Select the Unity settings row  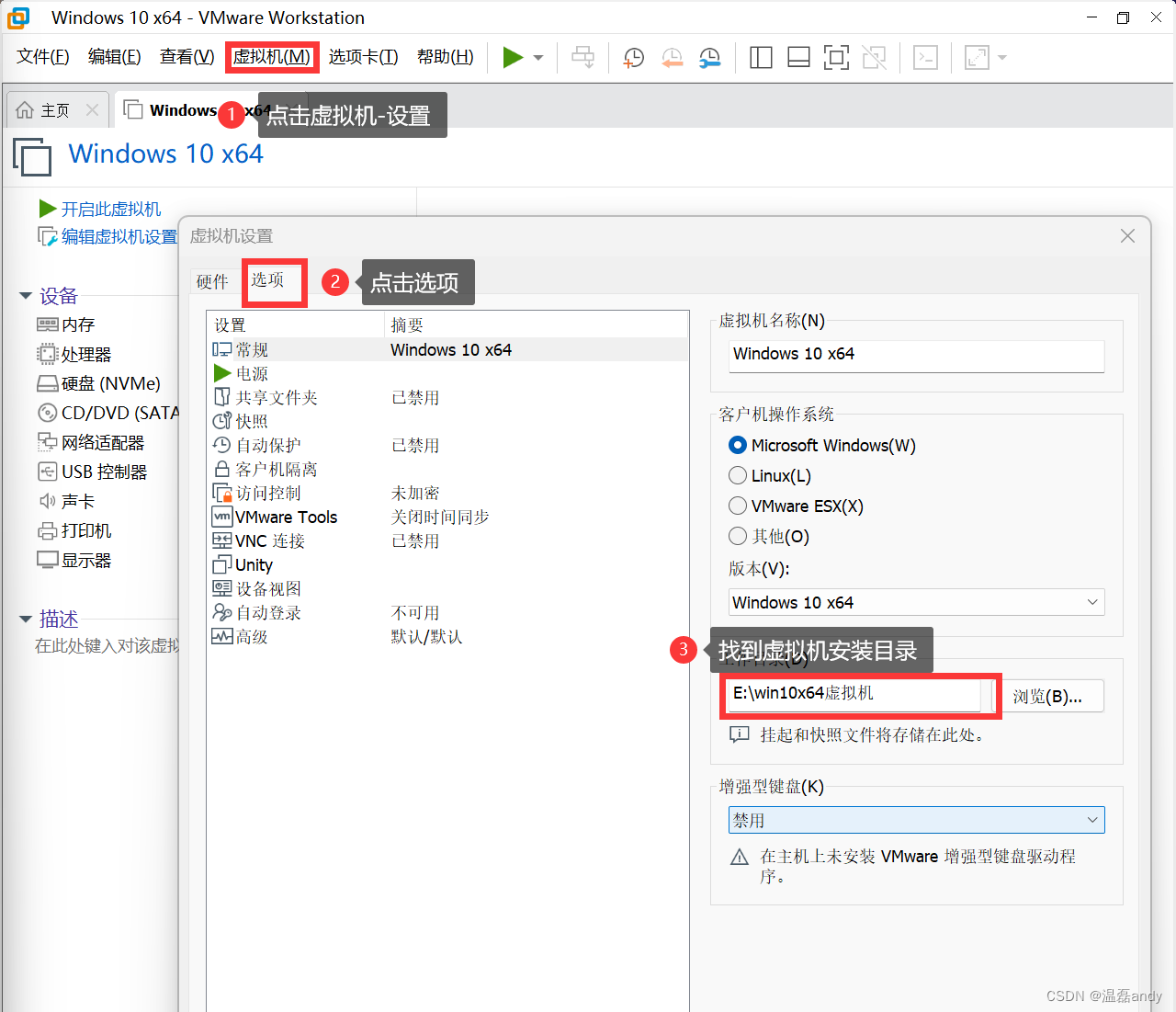point(447,564)
